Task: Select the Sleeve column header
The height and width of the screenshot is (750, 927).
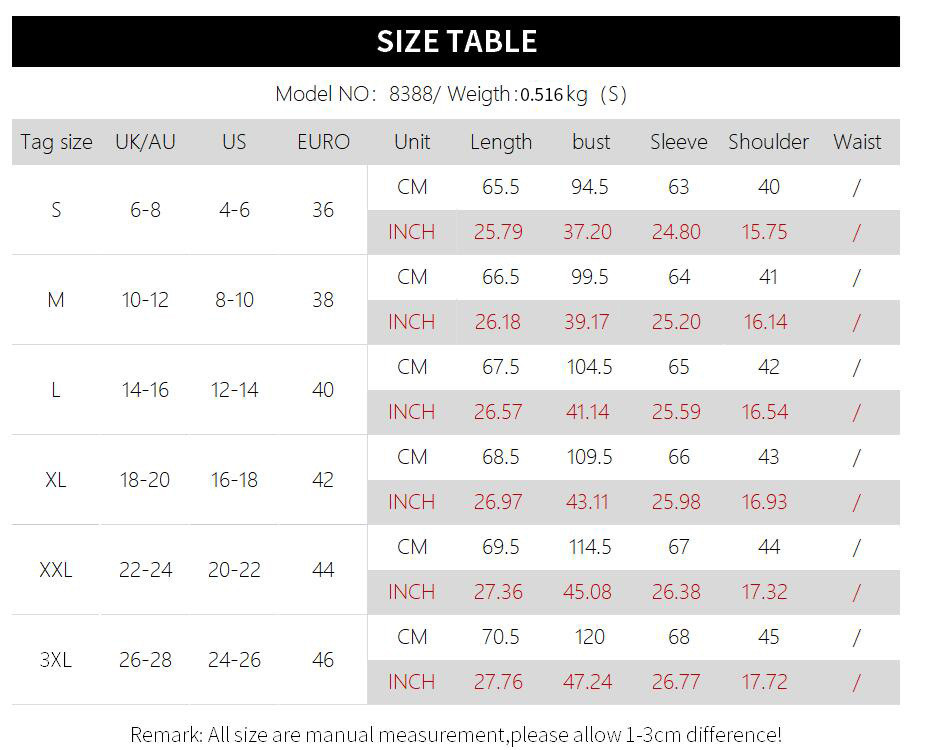Action: click(678, 142)
